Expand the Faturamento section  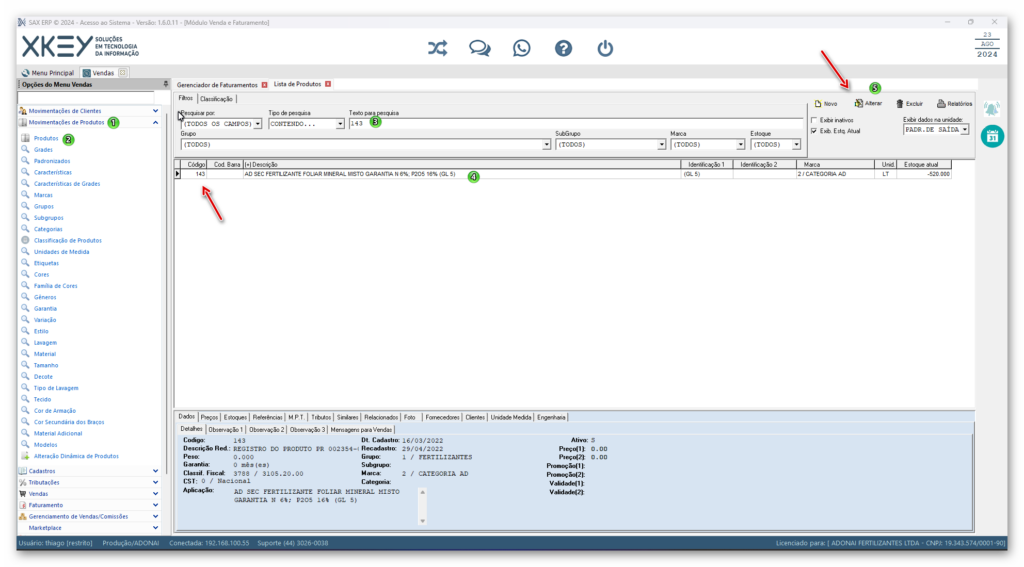tap(155, 505)
